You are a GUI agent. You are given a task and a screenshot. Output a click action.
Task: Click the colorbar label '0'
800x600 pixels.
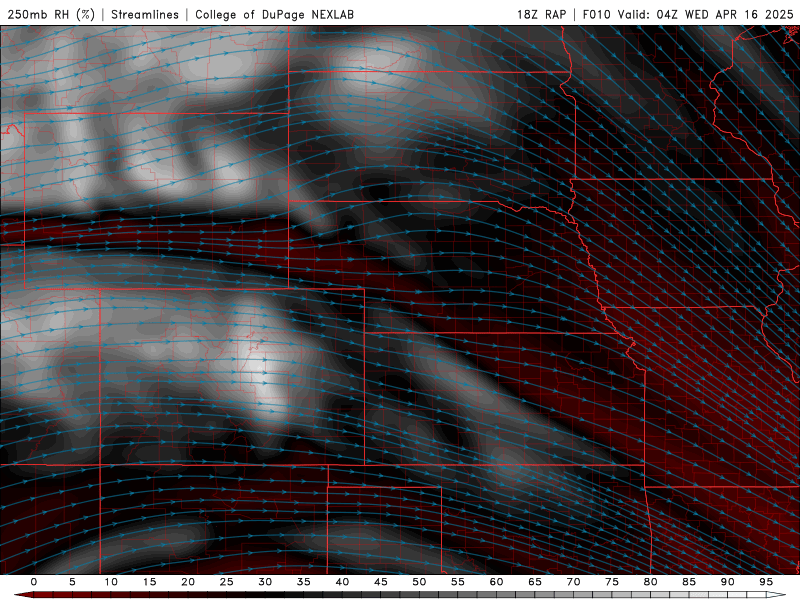[x=34, y=582]
